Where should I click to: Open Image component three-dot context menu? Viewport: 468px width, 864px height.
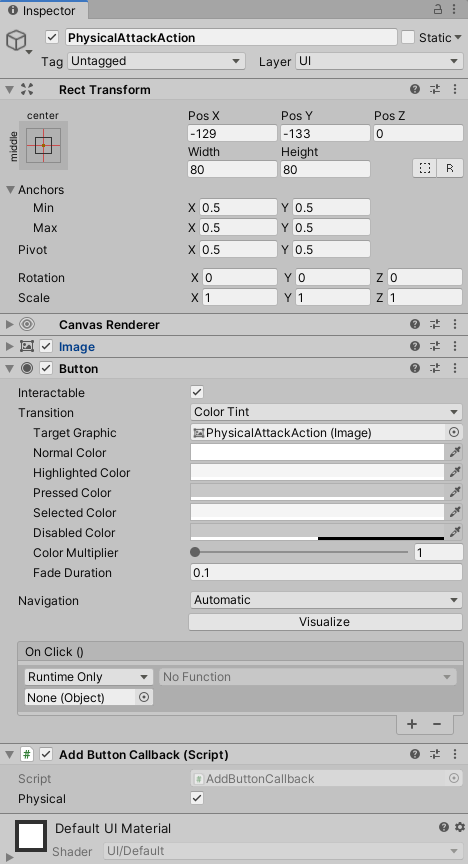[455, 347]
